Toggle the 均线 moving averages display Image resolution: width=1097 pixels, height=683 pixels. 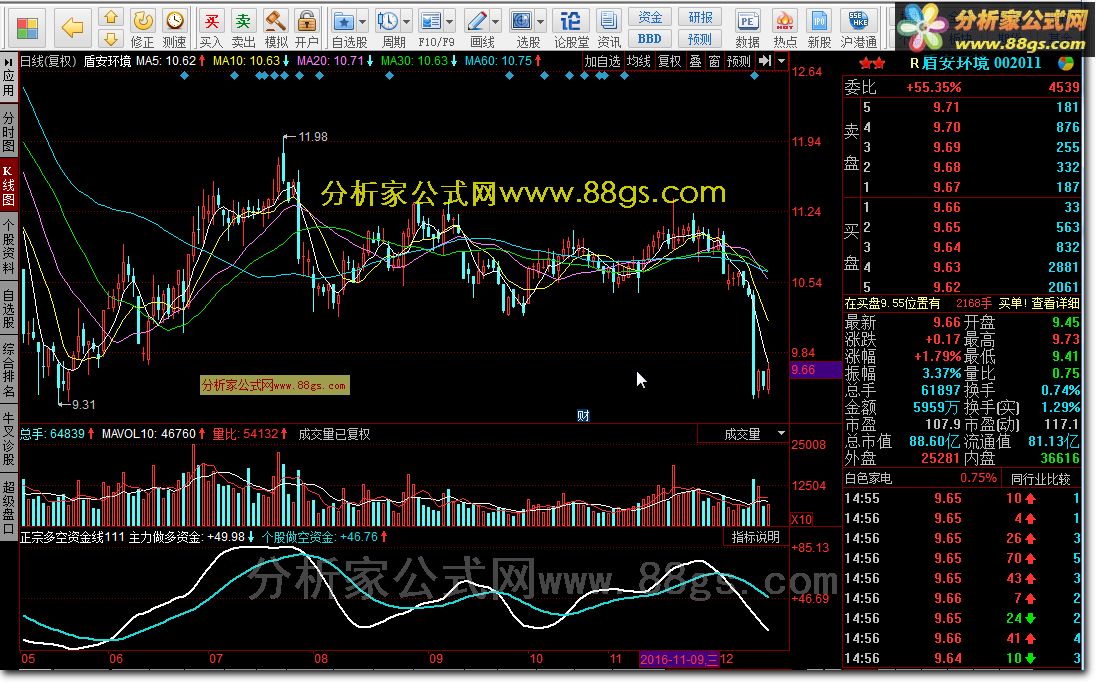tap(638, 61)
